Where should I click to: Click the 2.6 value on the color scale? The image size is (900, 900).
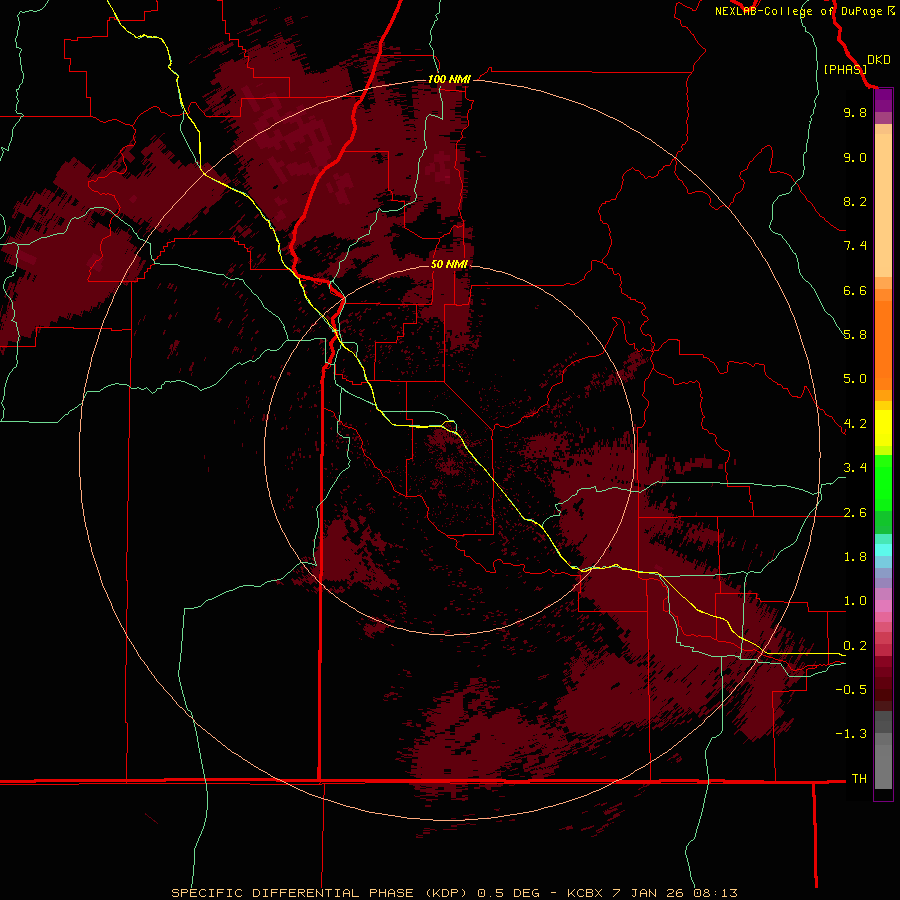855,513
